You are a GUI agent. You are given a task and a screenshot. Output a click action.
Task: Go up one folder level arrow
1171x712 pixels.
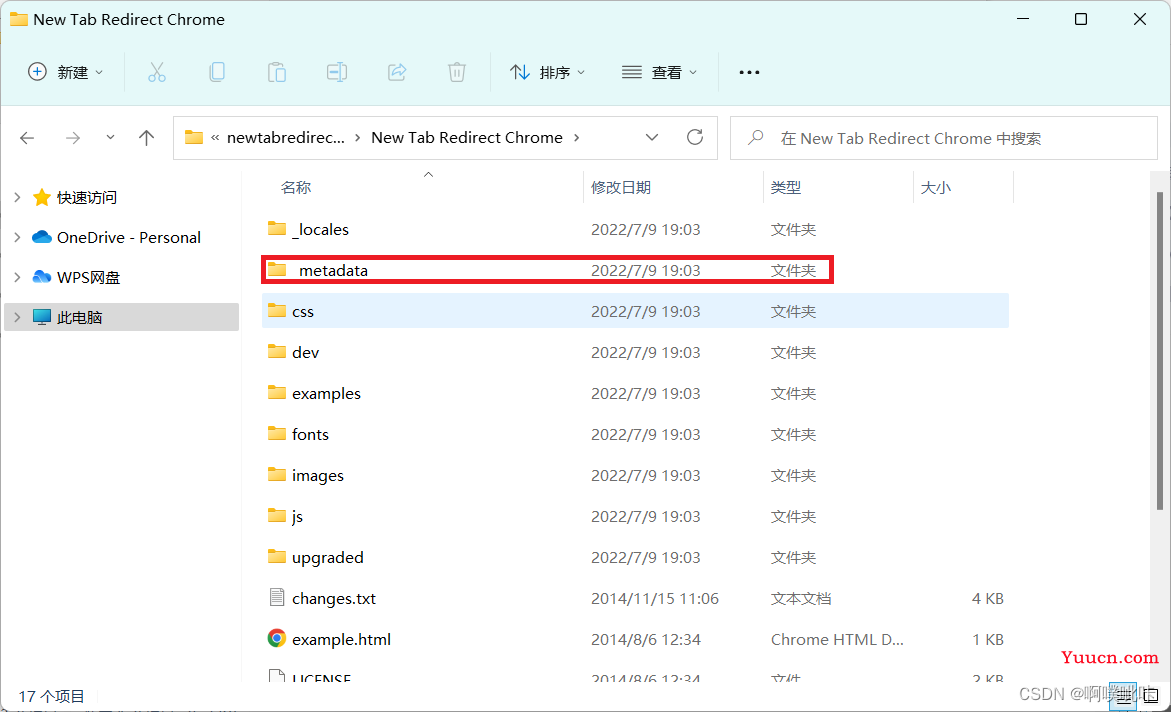[x=146, y=137]
